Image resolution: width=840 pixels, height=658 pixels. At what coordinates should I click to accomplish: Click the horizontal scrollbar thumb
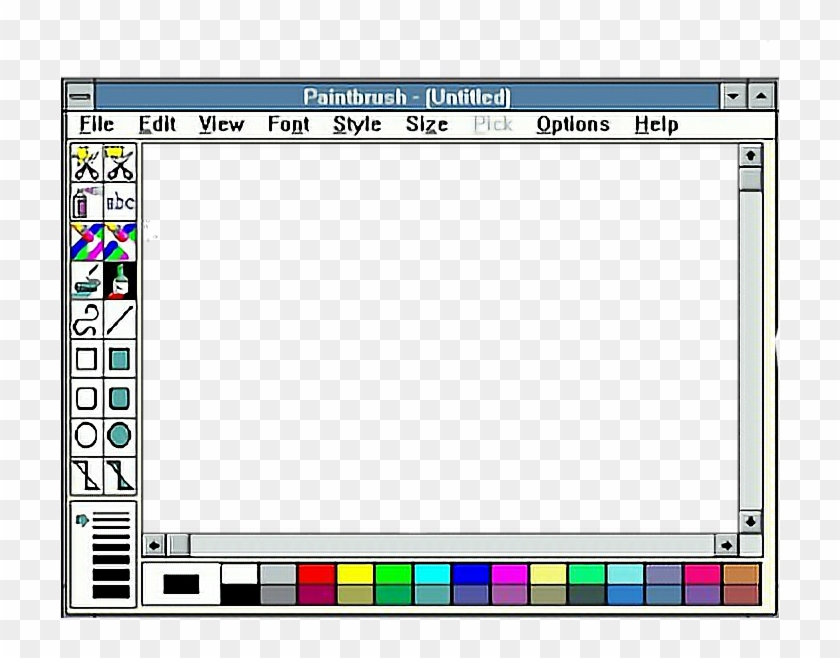[178, 545]
